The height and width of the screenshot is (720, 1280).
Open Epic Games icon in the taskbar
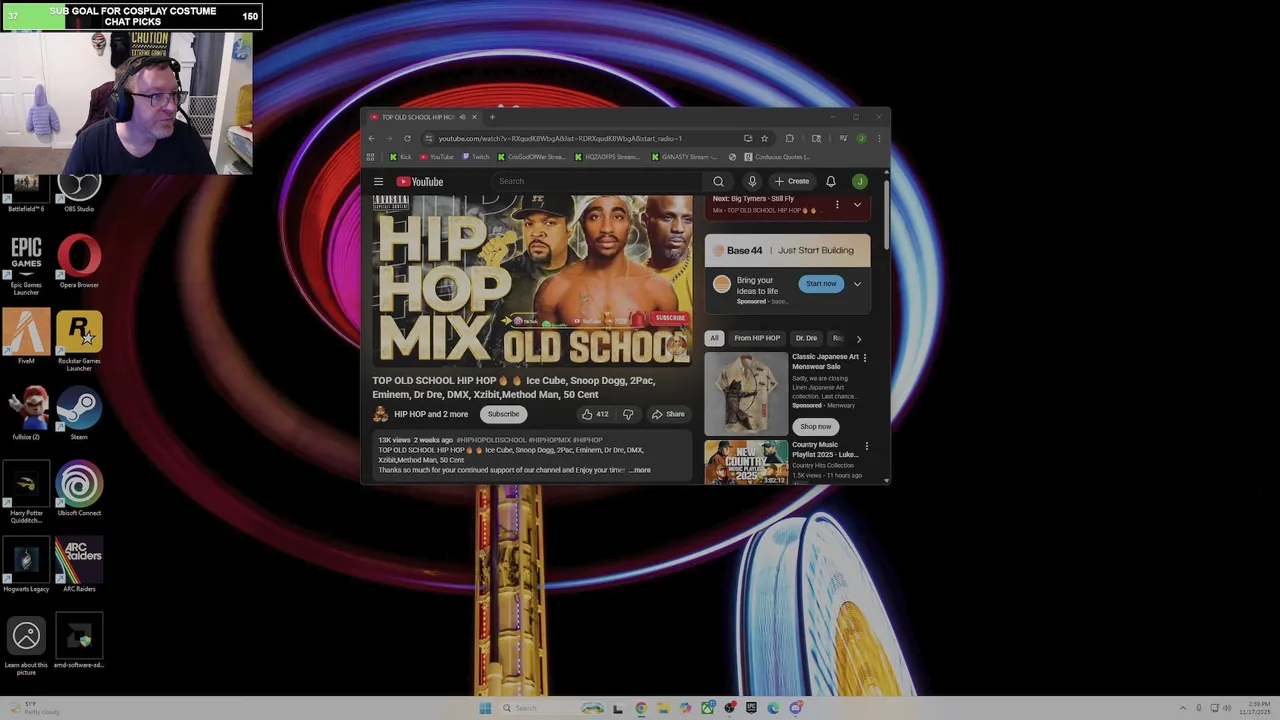click(x=751, y=708)
